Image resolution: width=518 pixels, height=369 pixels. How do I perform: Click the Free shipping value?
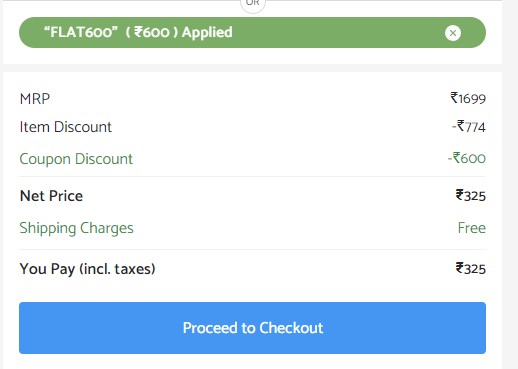pyautogui.click(x=472, y=228)
